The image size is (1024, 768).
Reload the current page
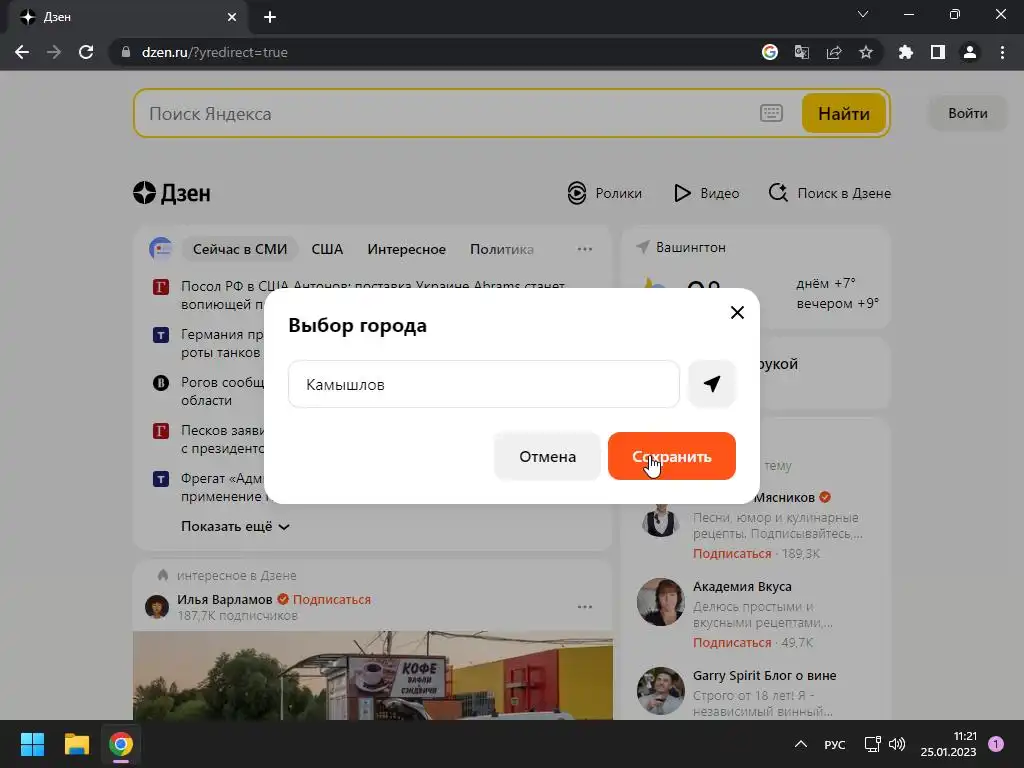[x=86, y=52]
